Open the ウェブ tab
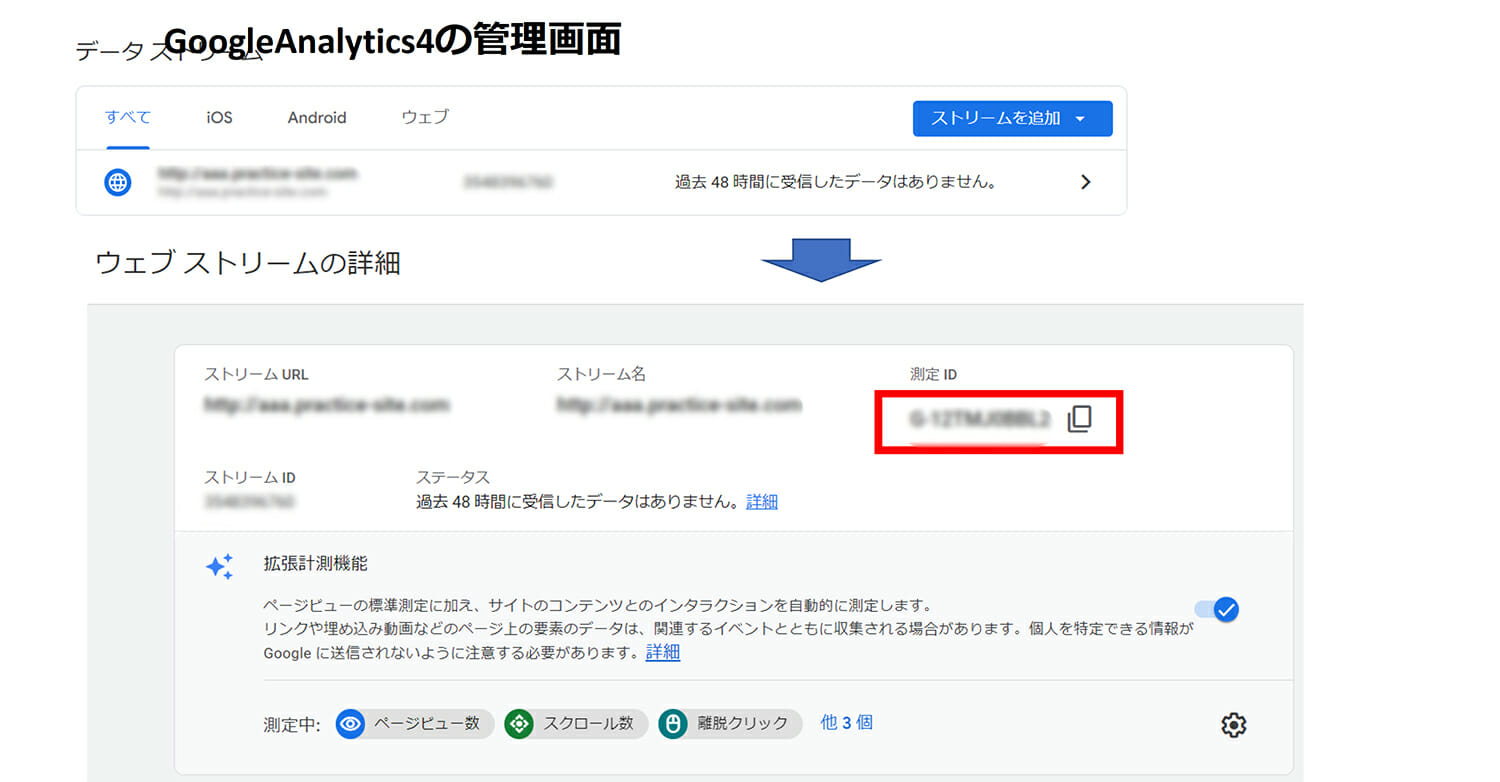Image resolution: width=1500 pixels, height=782 pixels. 425,117
